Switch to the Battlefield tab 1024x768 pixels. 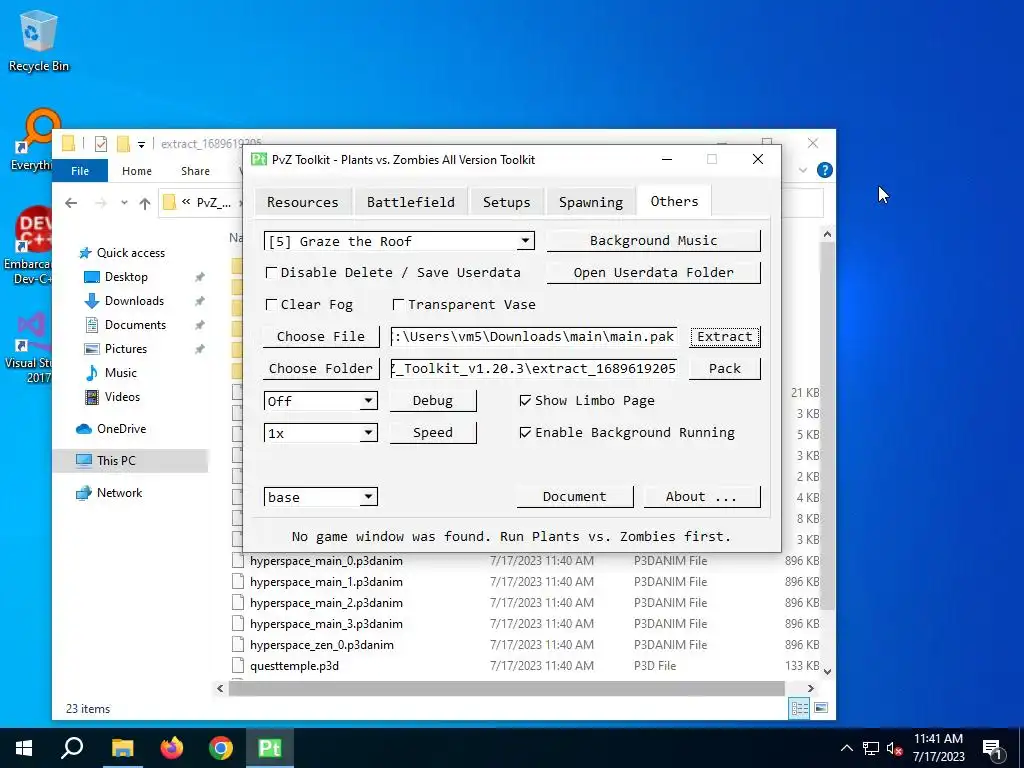(411, 202)
